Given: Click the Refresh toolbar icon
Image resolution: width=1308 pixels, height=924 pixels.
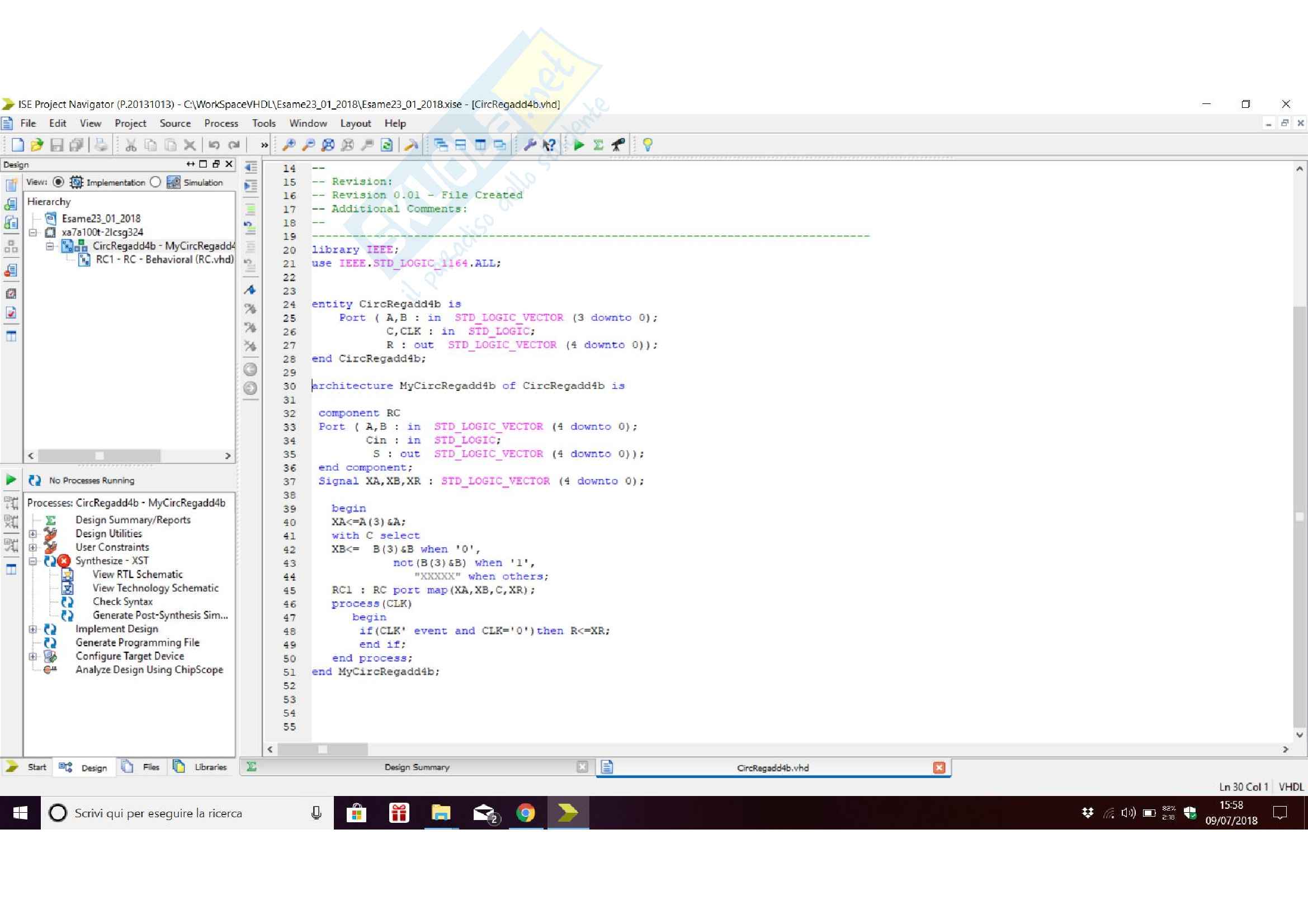Looking at the screenshot, I should click(387, 145).
